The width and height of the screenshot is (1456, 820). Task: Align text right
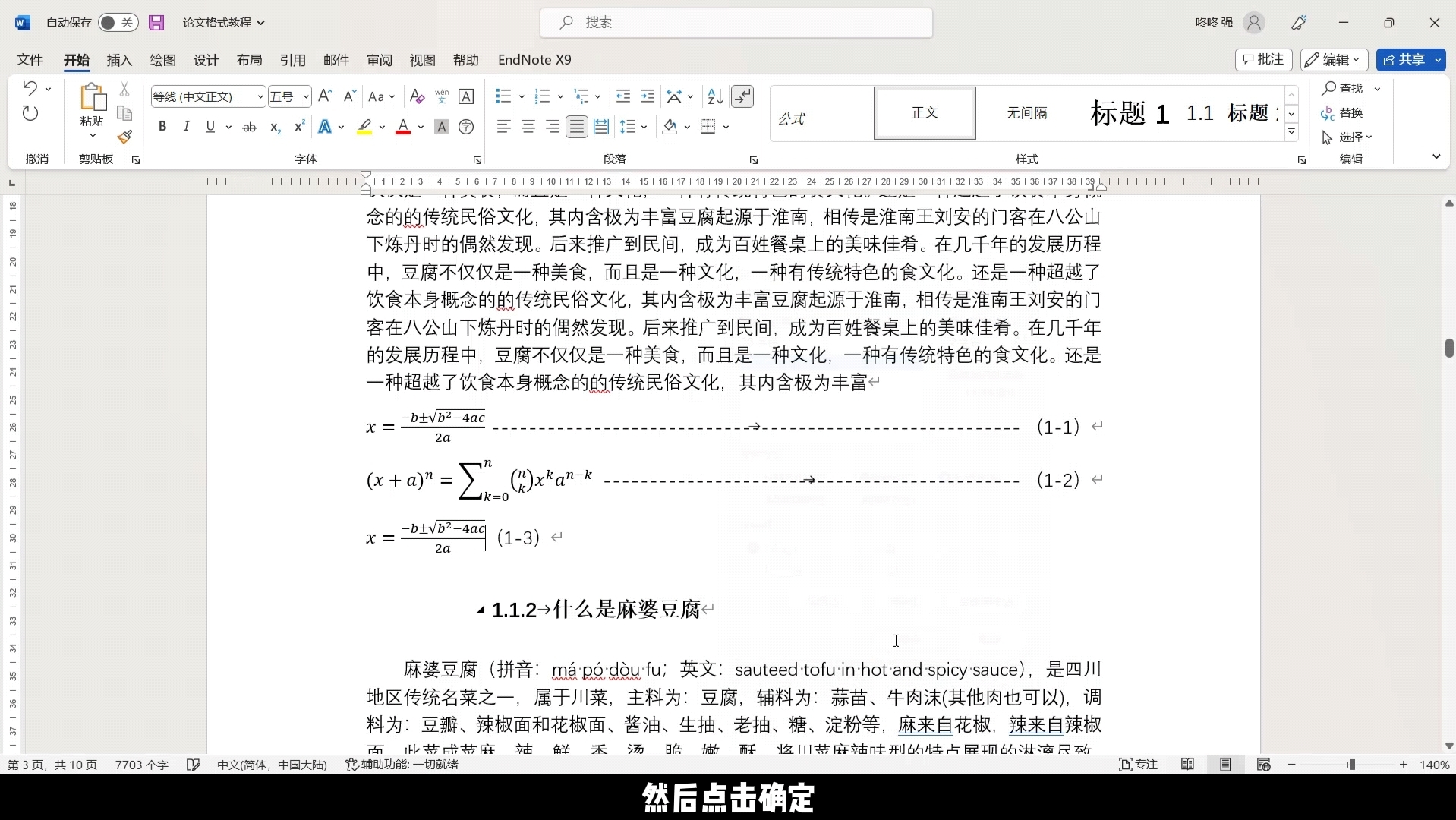pyautogui.click(x=553, y=127)
